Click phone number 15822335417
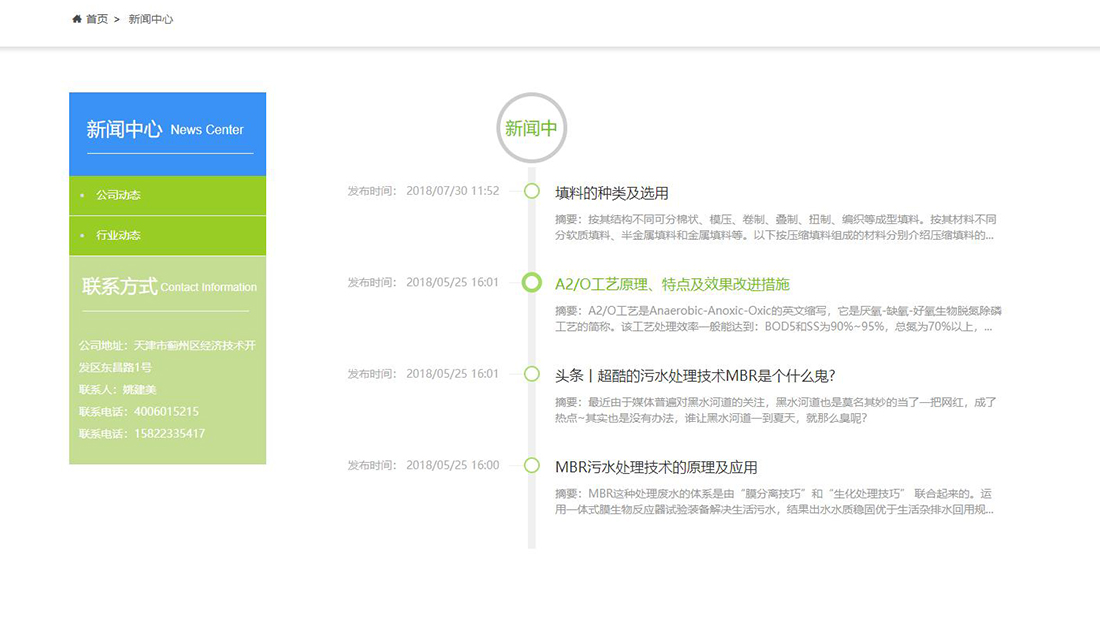The image size is (1100, 618). coord(169,434)
